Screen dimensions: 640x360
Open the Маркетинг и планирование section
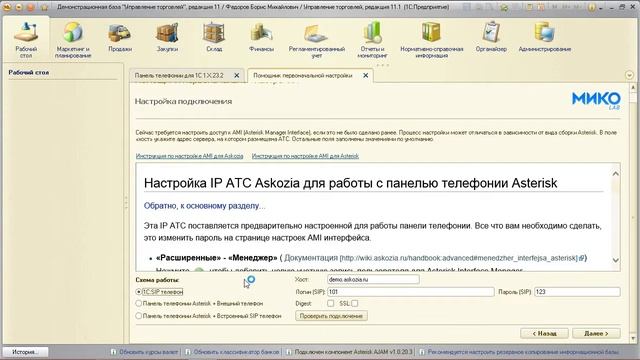73,40
